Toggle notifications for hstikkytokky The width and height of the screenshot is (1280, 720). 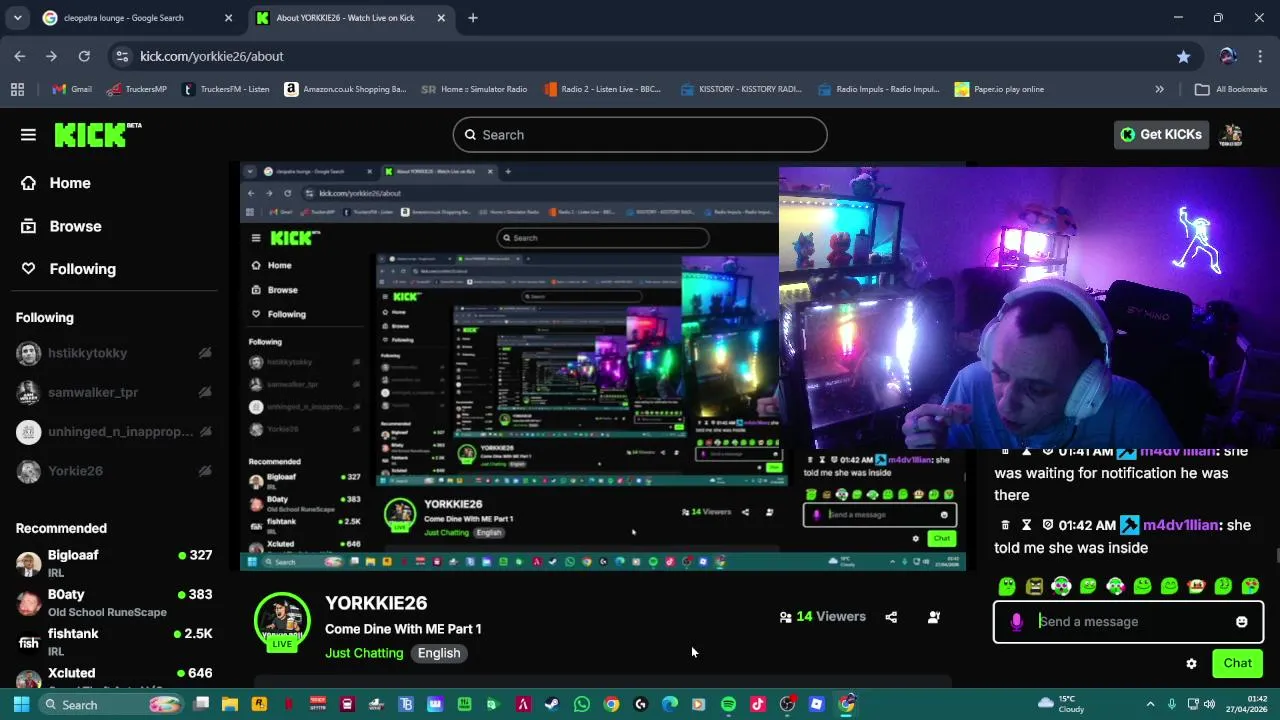tap(205, 353)
